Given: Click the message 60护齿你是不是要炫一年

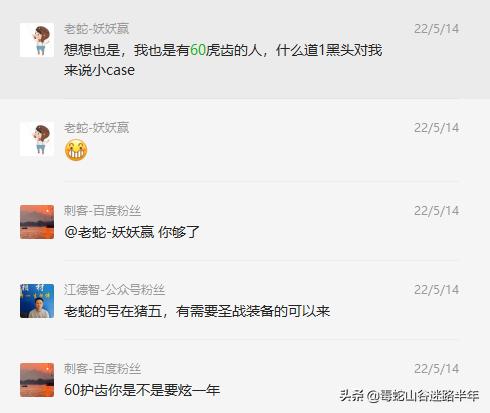Looking at the screenshot, I should click(x=142, y=390).
